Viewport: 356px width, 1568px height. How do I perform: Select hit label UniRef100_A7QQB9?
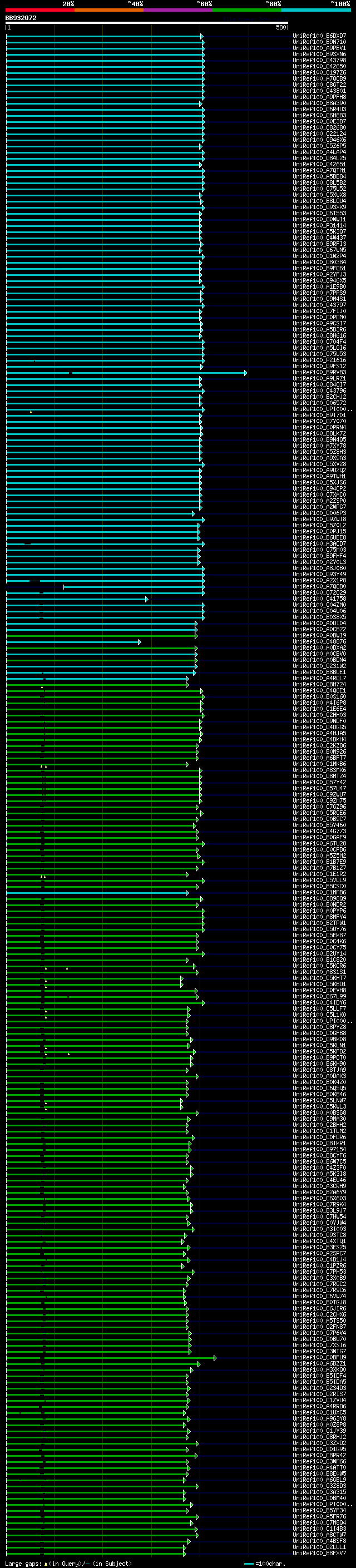(x=319, y=78)
